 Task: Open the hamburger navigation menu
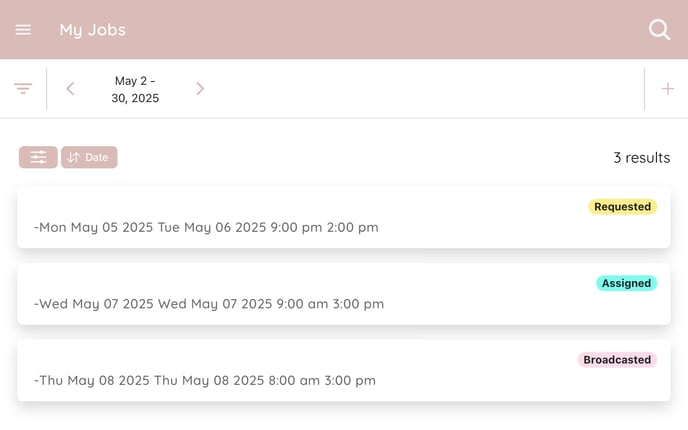click(23, 30)
